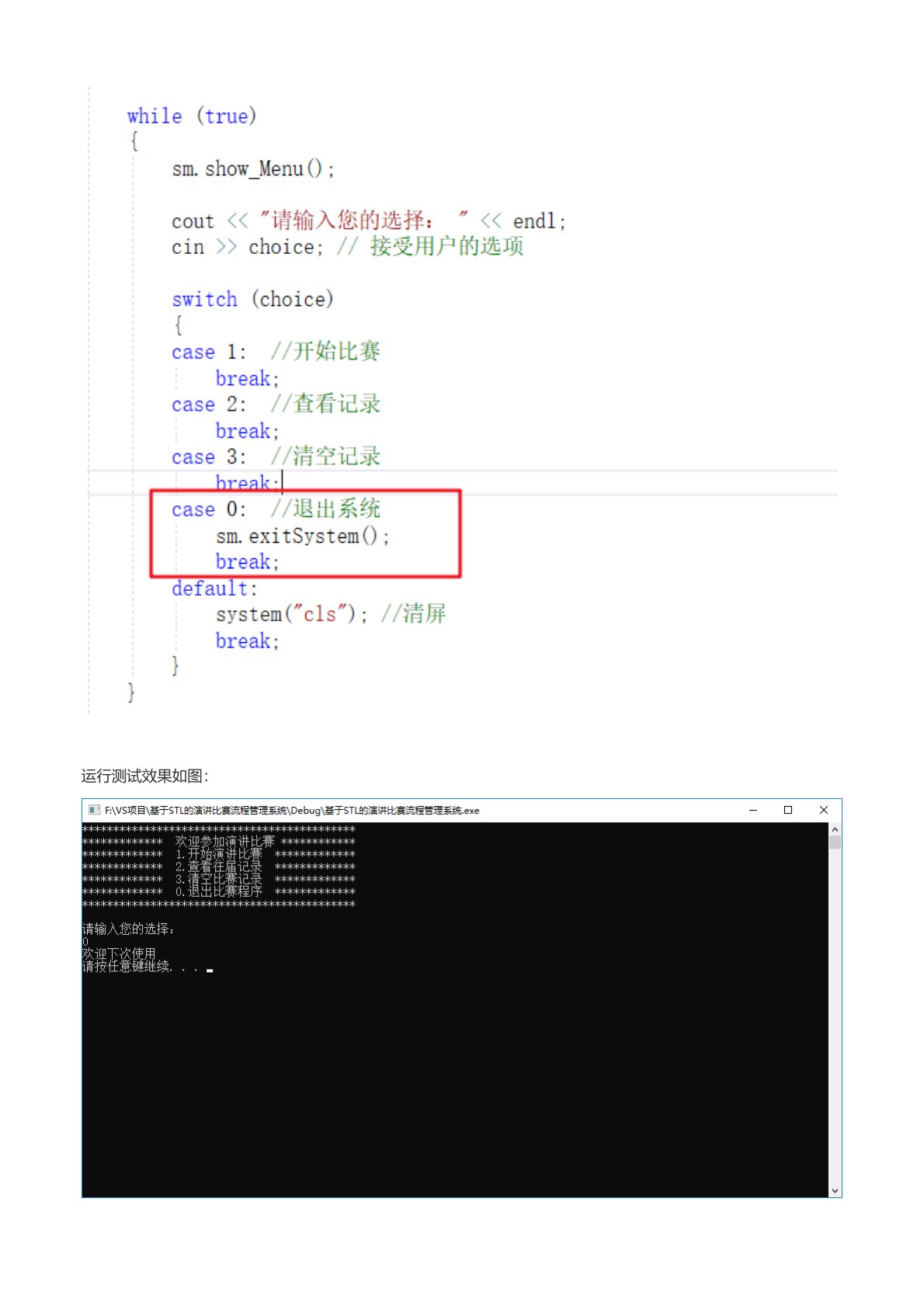Close the console exe window
The width and height of the screenshot is (924, 1306).
824,810
